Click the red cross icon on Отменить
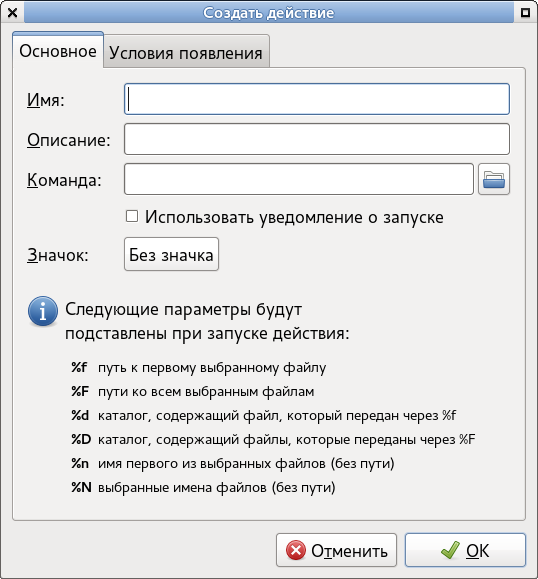This screenshot has width=538, height=579. 296,550
